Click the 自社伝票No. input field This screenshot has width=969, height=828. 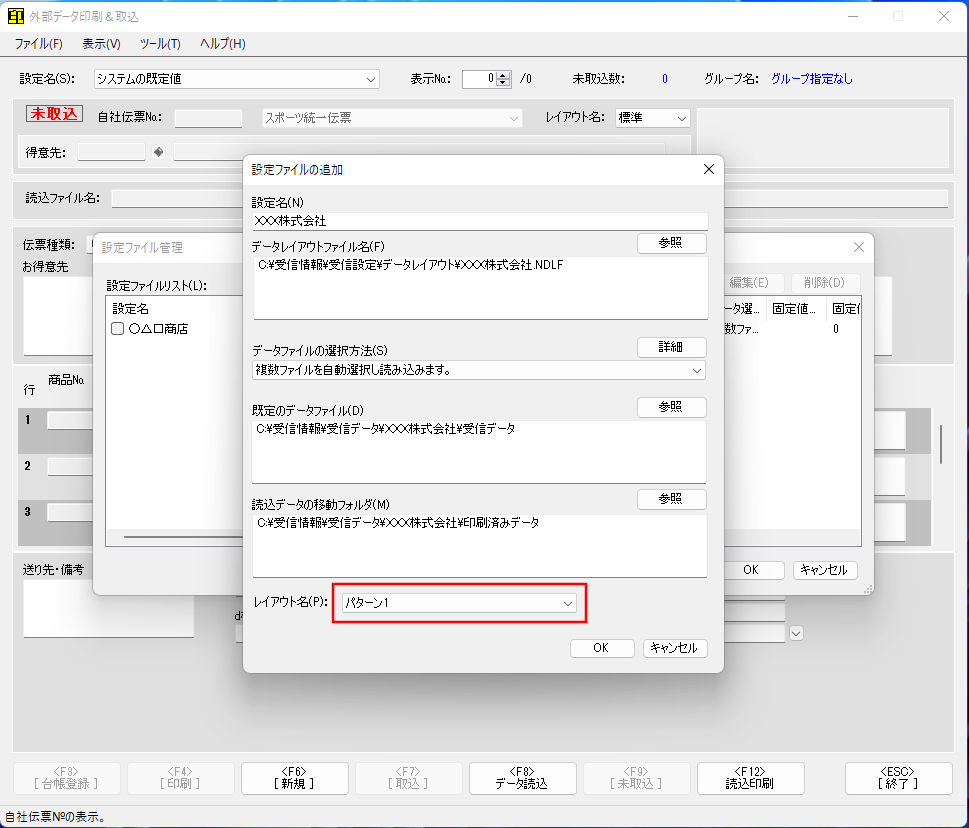tap(208, 117)
